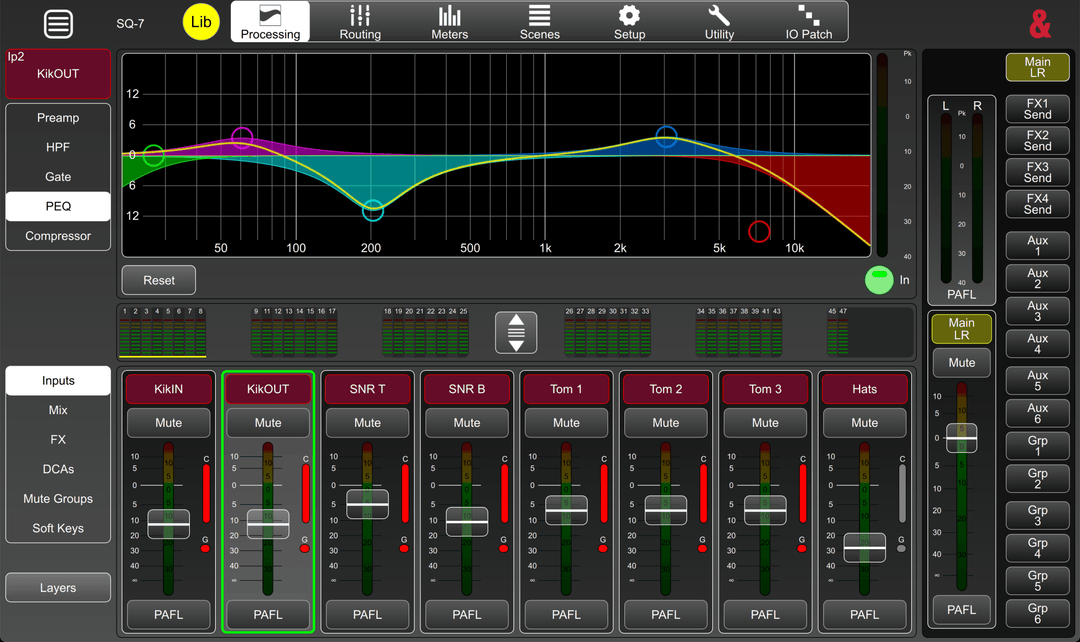Switch to the Compressor tab

click(58, 236)
